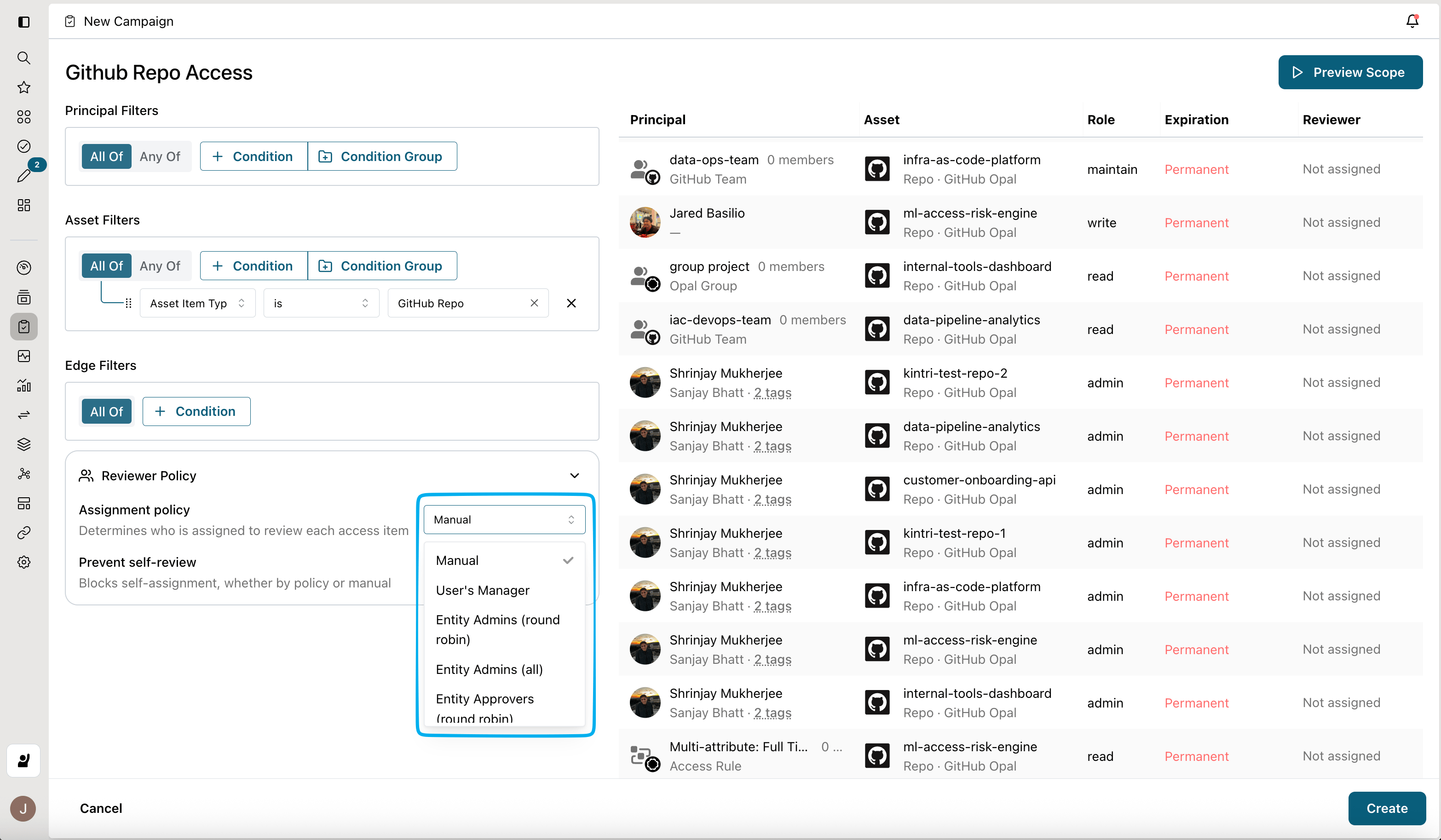1441x840 pixels.
Task: Open search from the sidebar
Action: coord(23,58)
